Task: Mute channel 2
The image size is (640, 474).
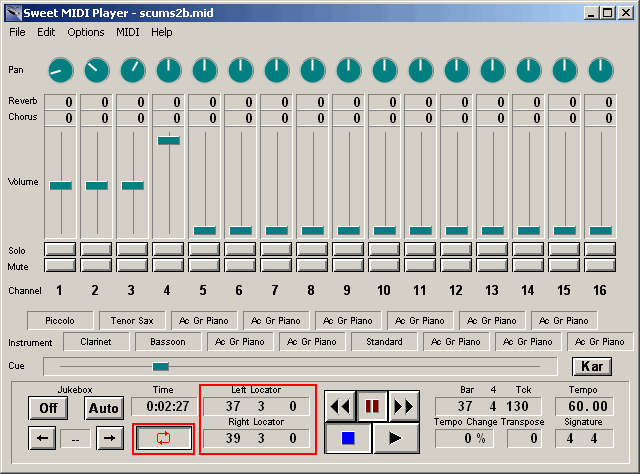Action: pyautogui.click(x=96, y=265)
